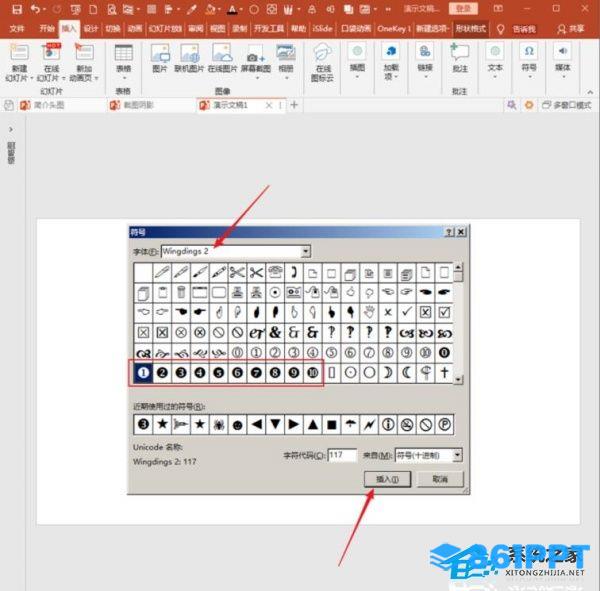Expand the 相册 album dropdown

pos(286,78)
